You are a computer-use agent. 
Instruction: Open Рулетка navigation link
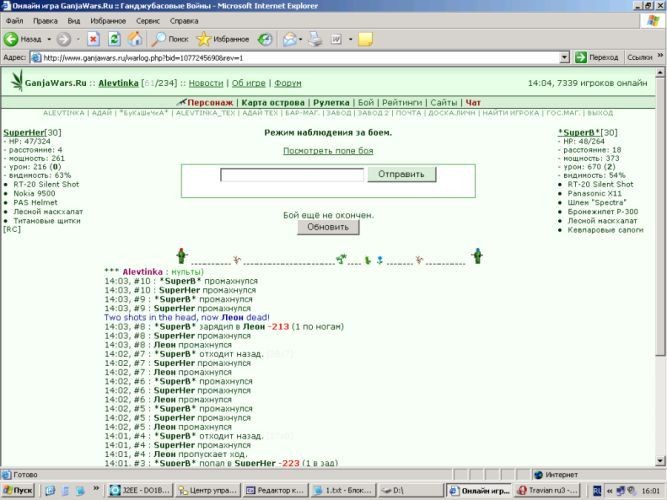[x=331, y=103]
